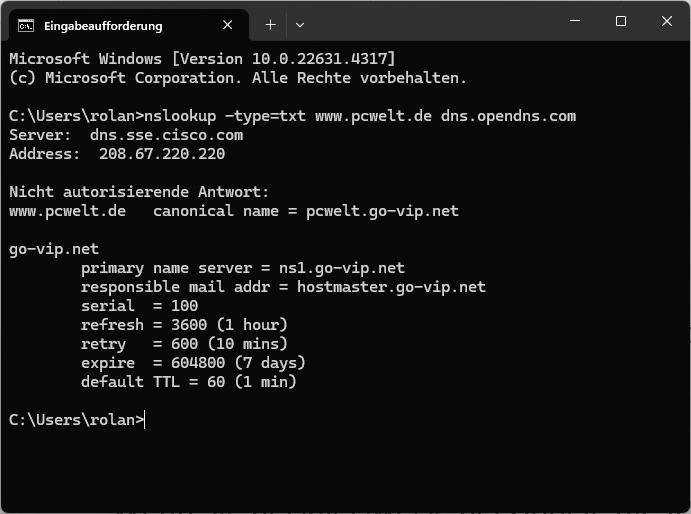This screenshot has height=514, width=691.
Task: Click the refresh = 3600 (1 hour) line
Action: 184,325
